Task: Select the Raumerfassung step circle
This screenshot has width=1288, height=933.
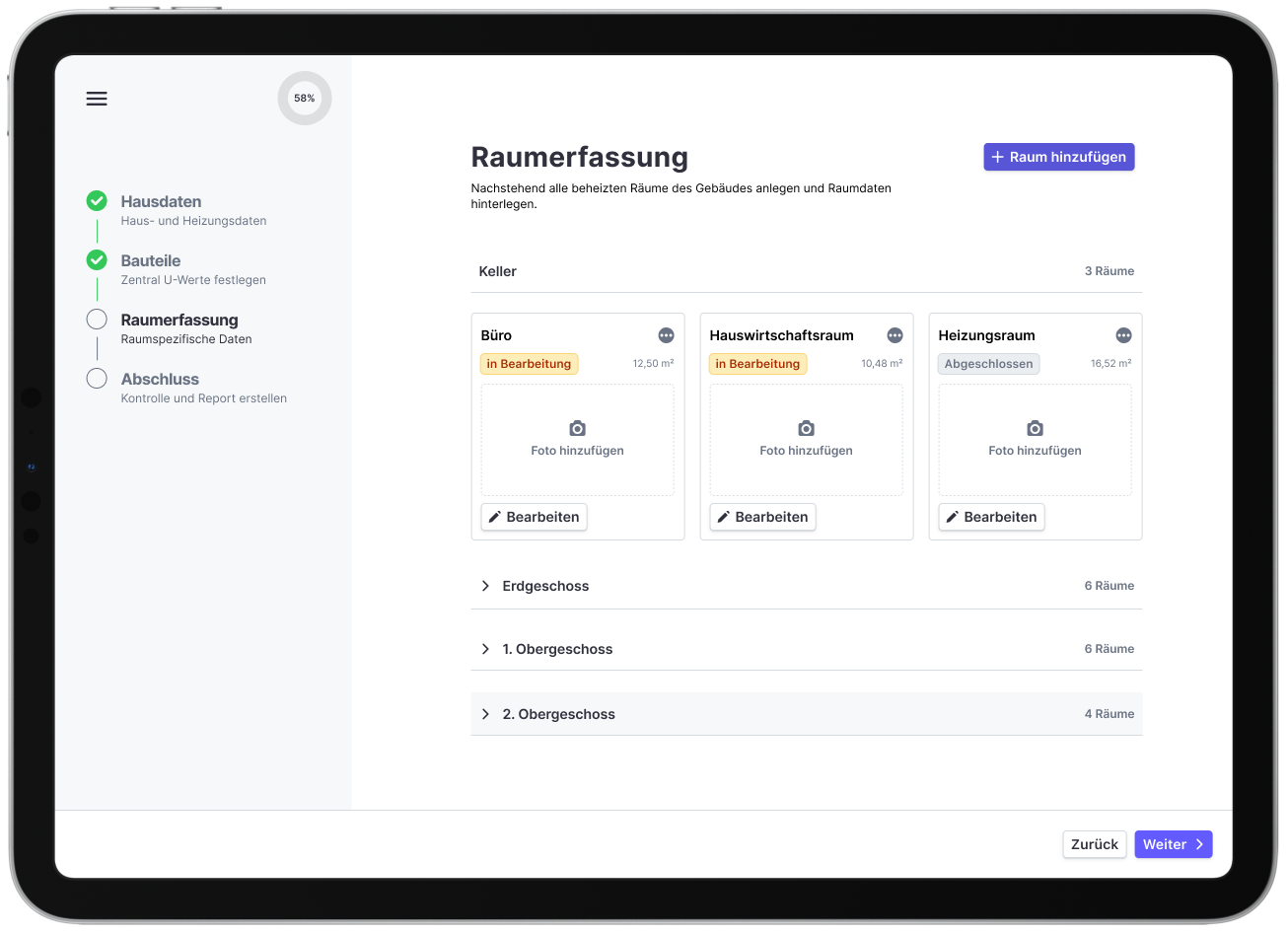Action: click(97, 320)
